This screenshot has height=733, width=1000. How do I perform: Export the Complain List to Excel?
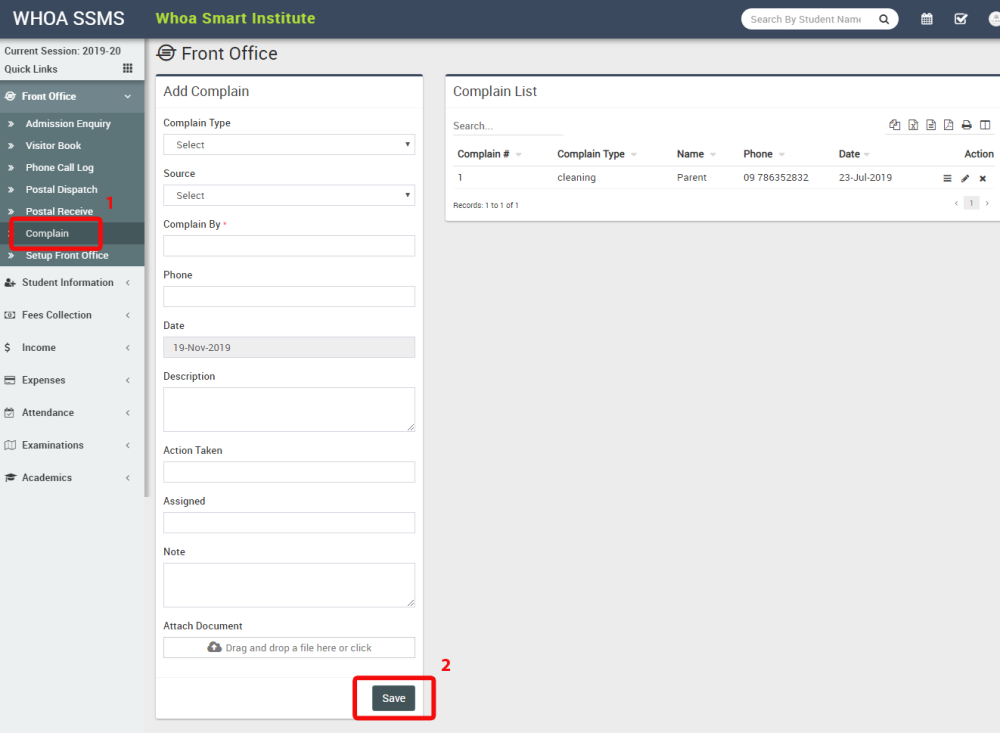pos(913,124)
